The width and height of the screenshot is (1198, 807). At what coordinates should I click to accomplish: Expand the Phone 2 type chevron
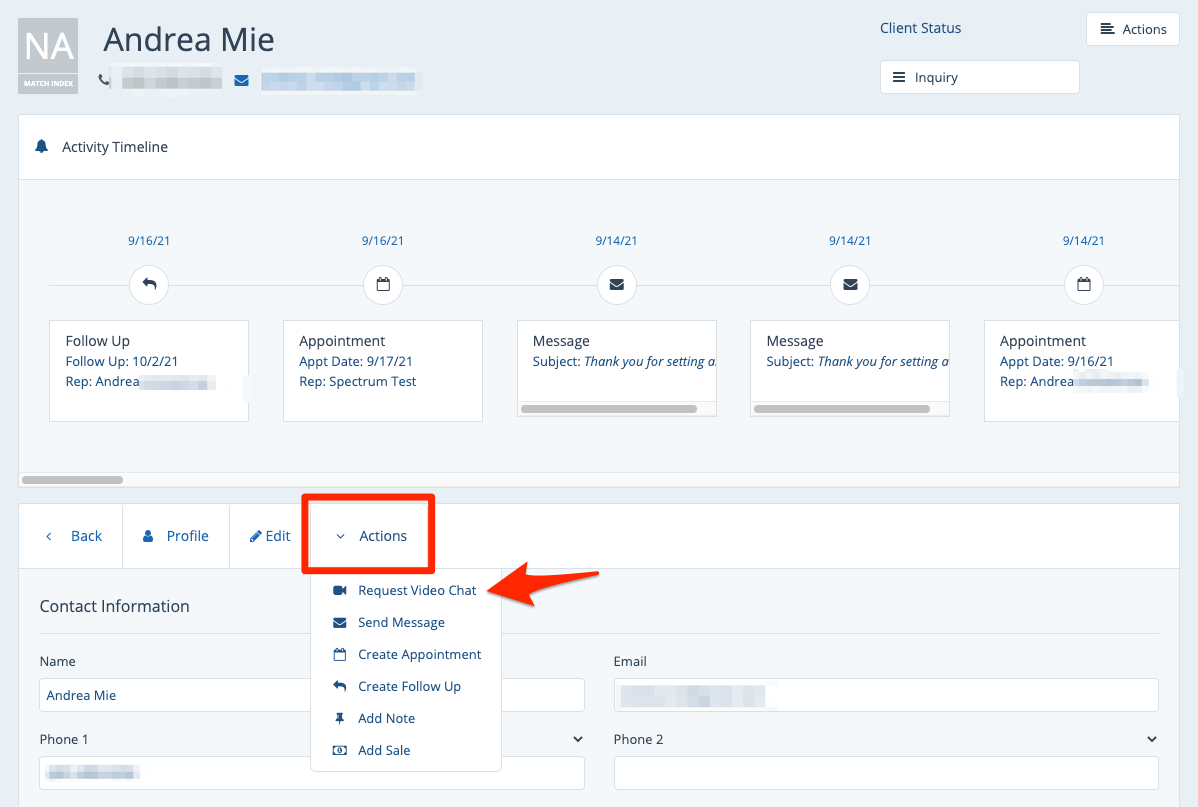(x=1151, y=739)
